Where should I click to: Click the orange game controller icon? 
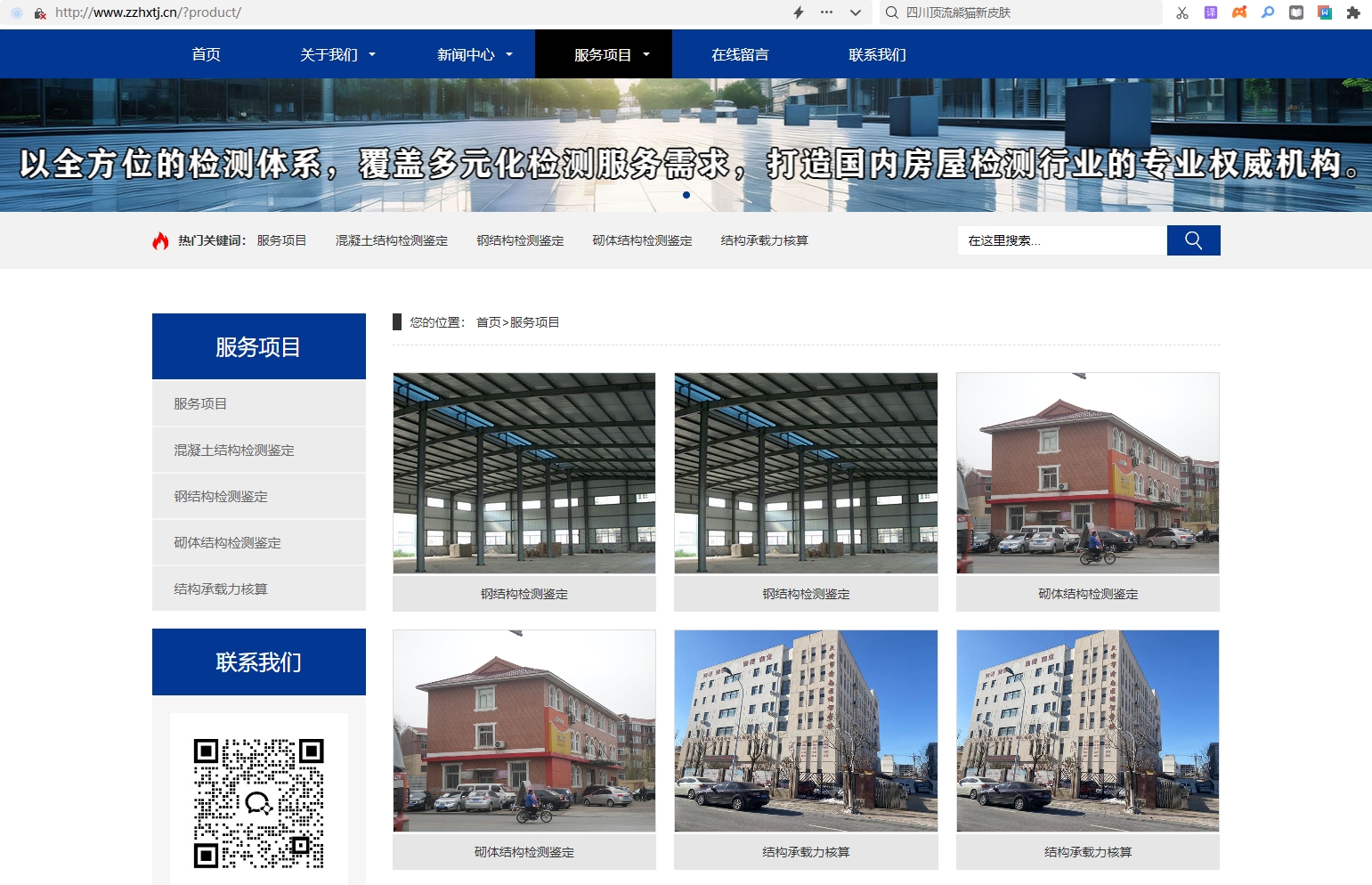[x=1238, y=12]
